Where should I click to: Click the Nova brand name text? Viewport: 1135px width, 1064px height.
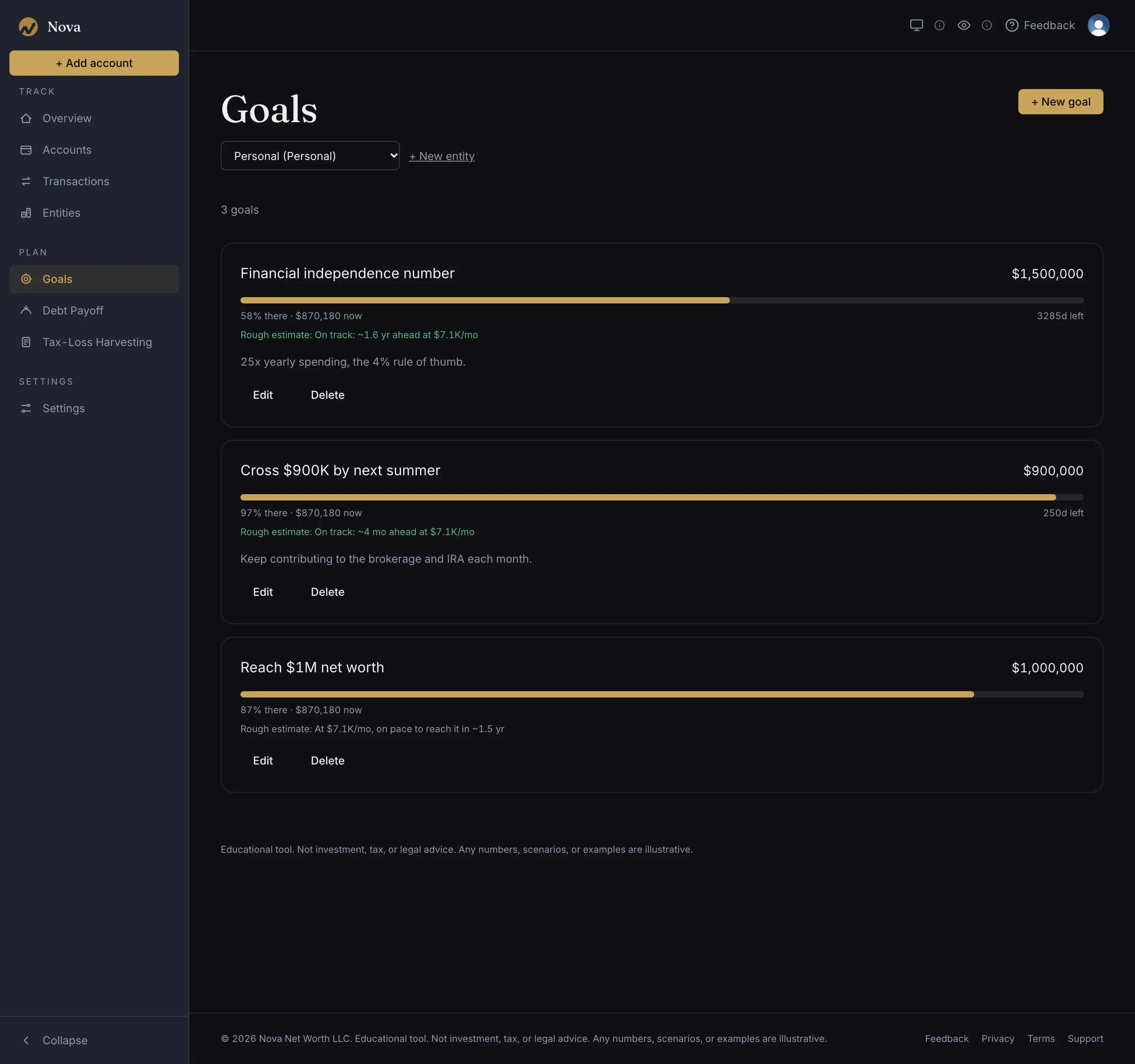point(64,27)
